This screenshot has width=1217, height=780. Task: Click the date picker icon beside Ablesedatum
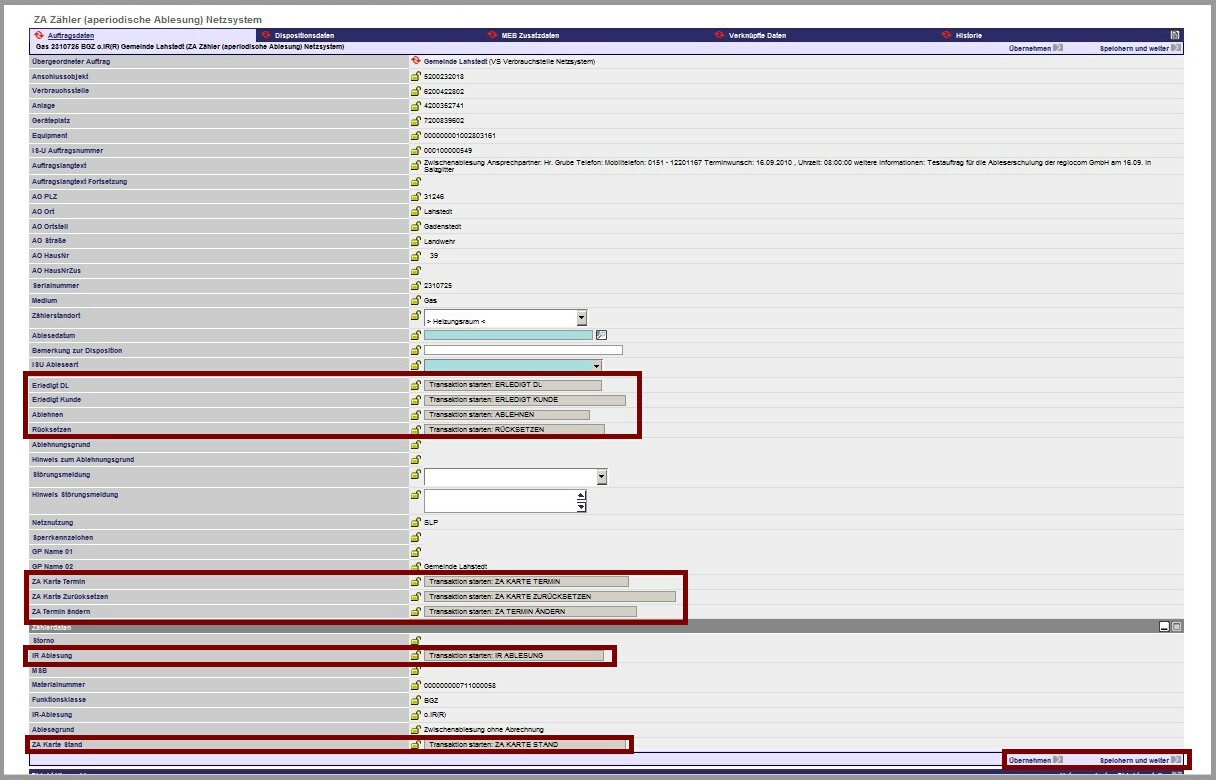click(601, 335)
